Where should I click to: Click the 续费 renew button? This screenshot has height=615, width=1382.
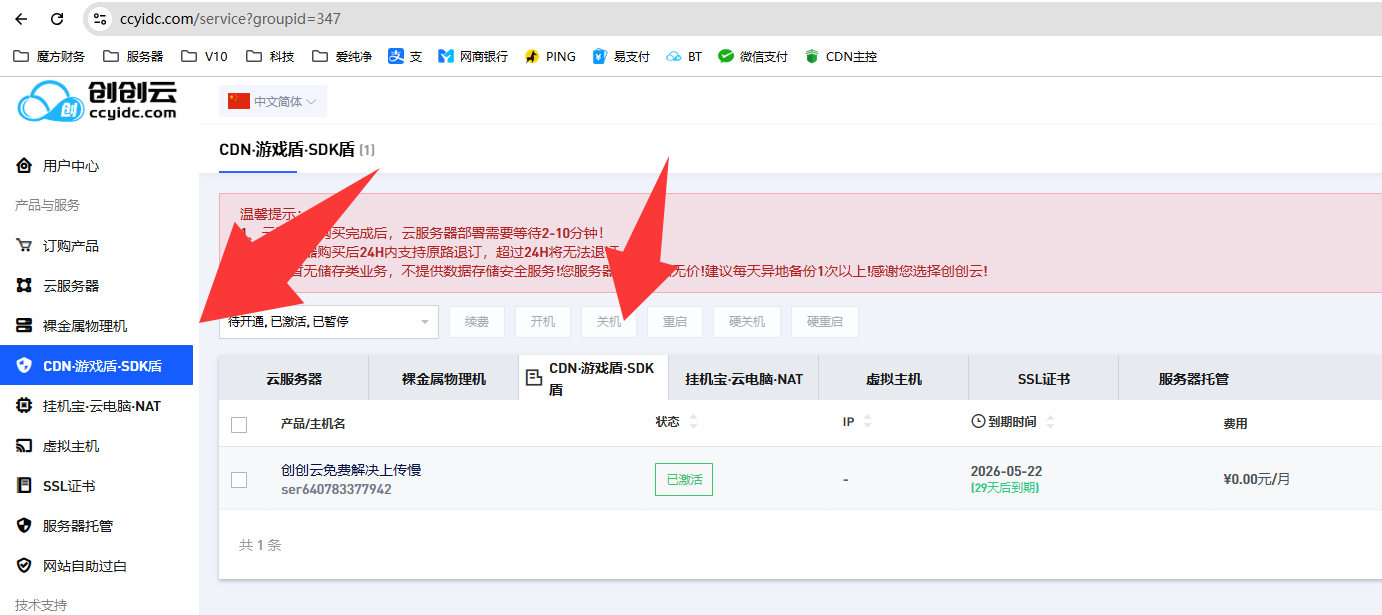tap(477, 322)
